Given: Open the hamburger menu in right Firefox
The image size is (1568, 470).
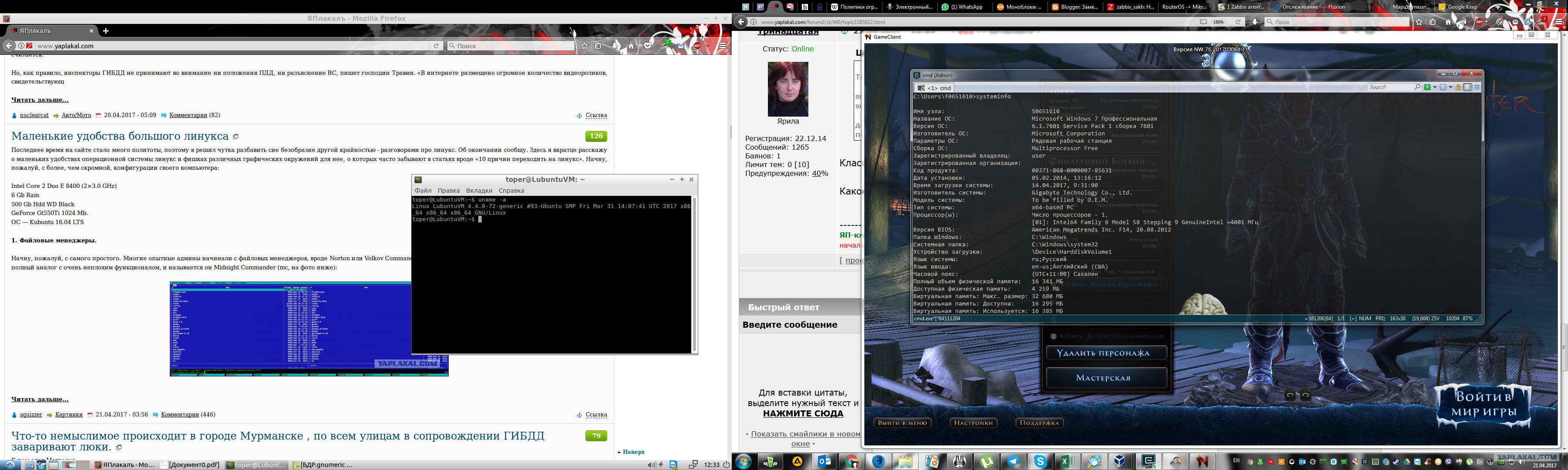Looking at the screenshot, I should tap(1558, 22).
